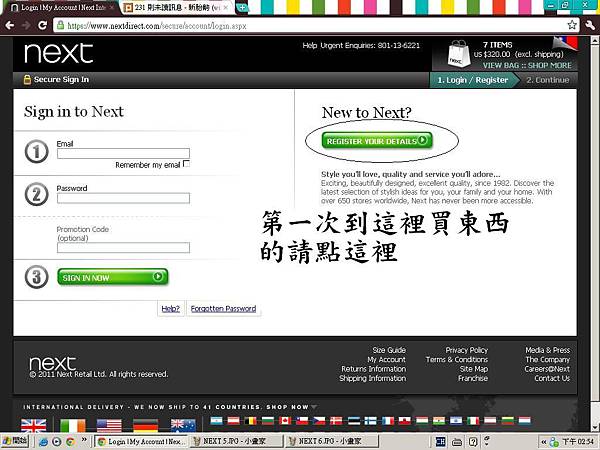Expand the international delivery Shop Now arrow
This screenshot has width=600, height=450.
click(314, 407)
